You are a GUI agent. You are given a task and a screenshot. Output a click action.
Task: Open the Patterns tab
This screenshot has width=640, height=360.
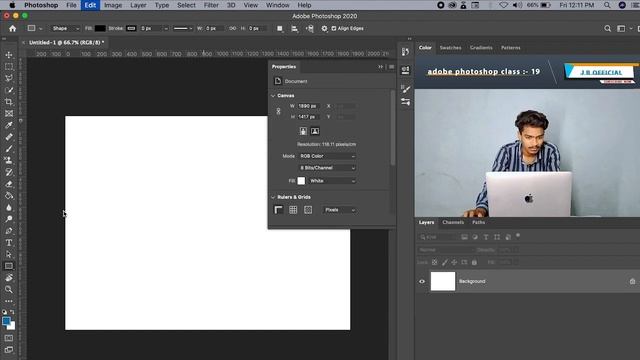[x=511, y=48]
